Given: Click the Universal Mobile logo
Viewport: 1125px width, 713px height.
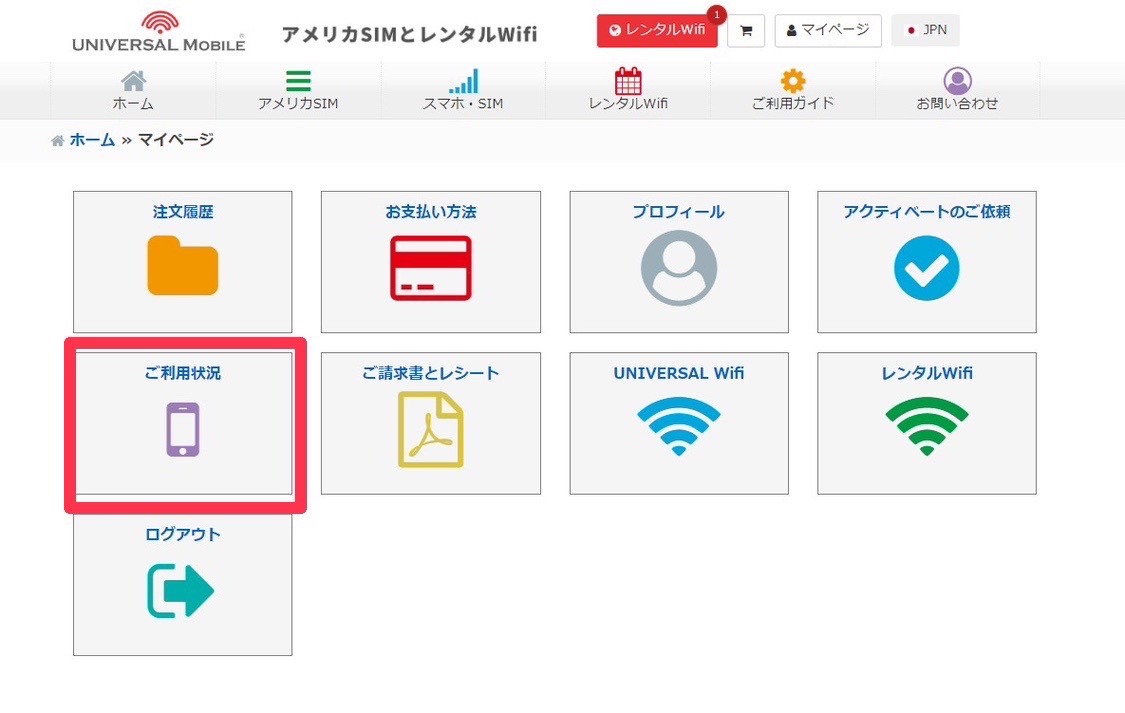Looking at the screenshot, I should [x=159, y=32].
